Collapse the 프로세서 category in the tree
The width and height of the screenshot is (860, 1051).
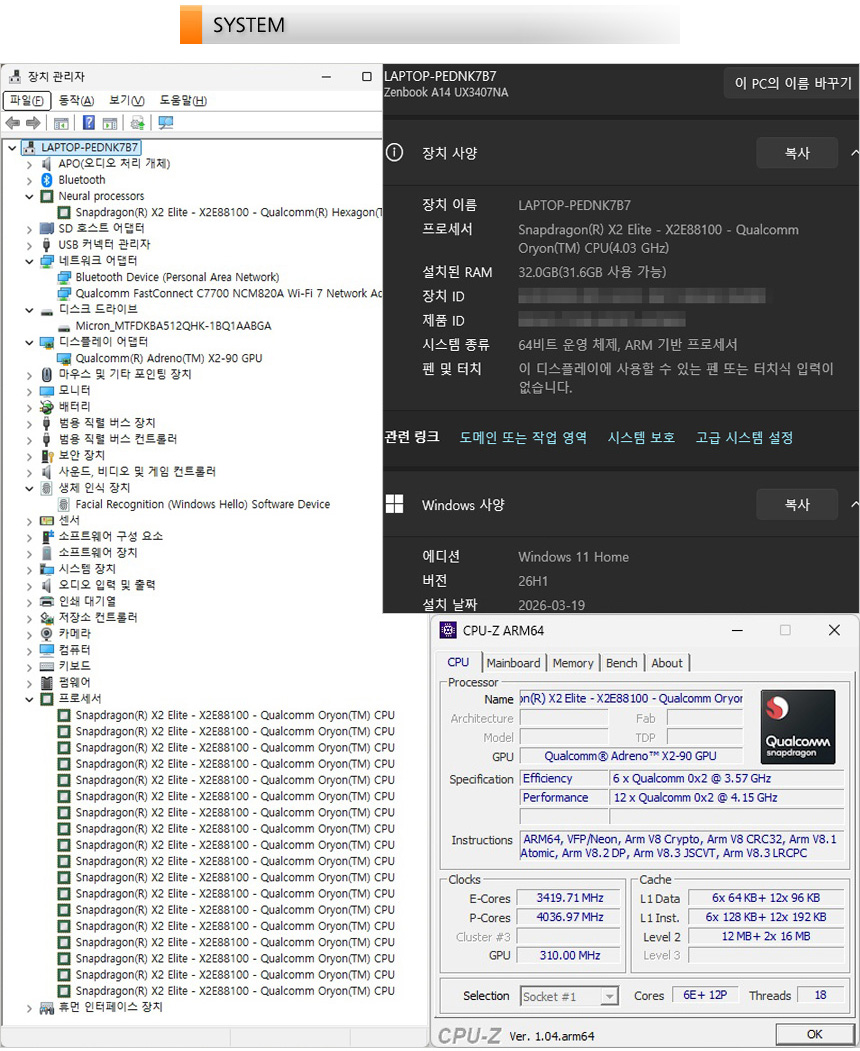[x=30, y=699]
